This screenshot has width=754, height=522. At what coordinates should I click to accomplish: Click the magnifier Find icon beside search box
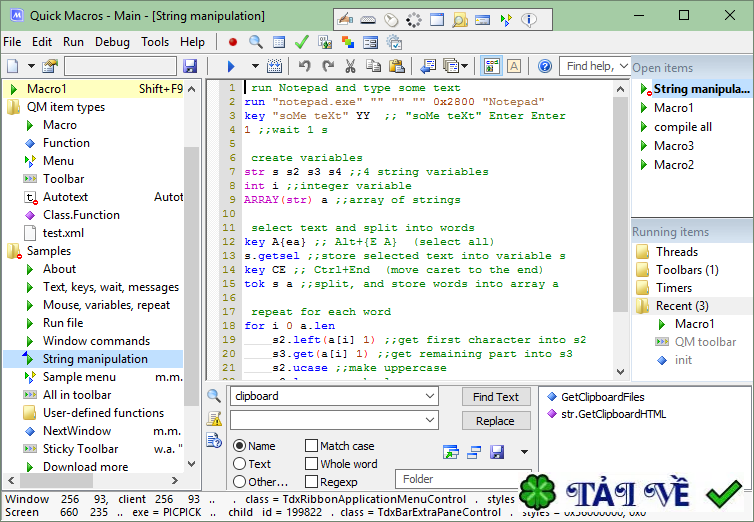coord(214,396)
